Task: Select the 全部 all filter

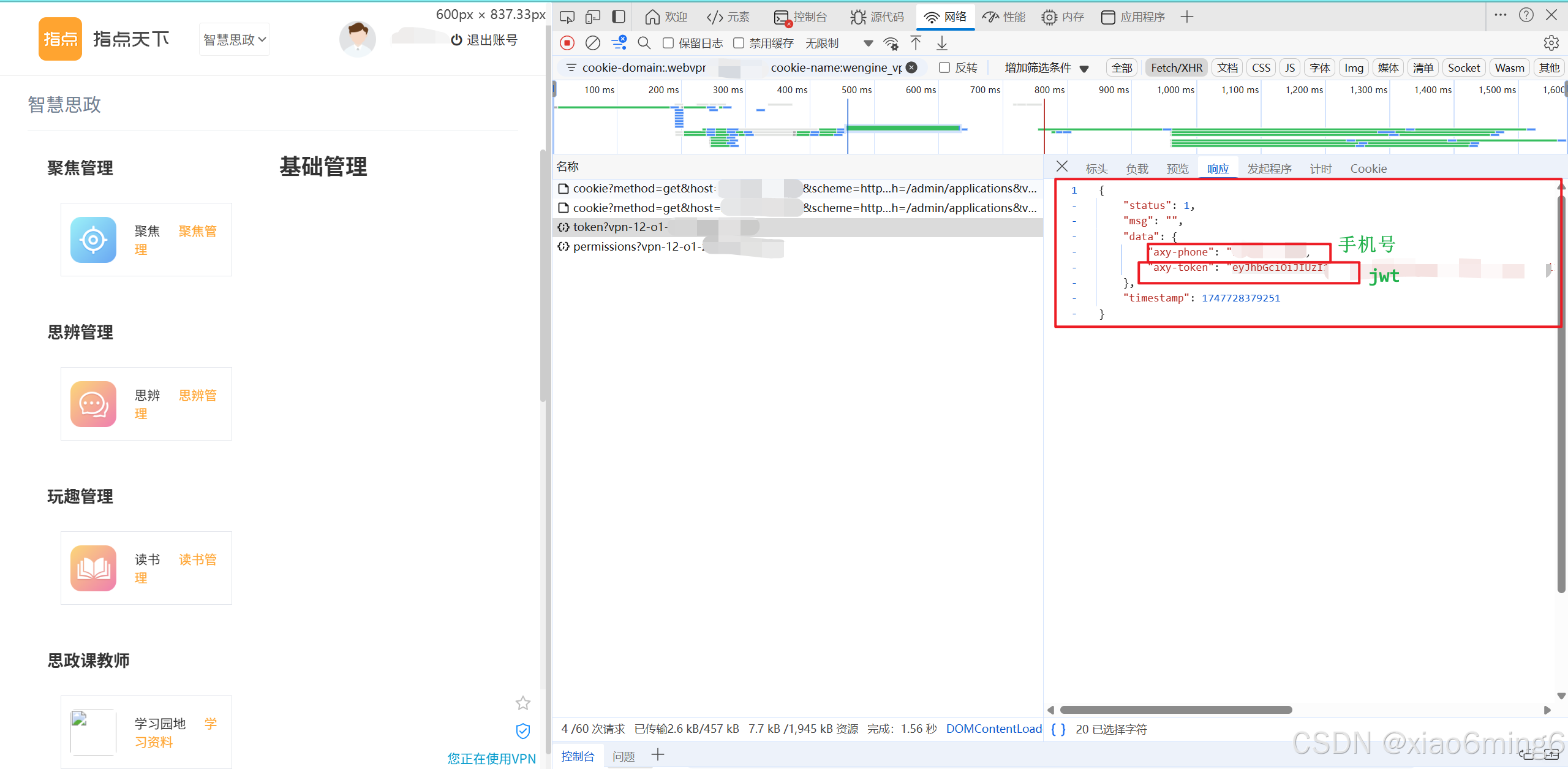Action: [x=1122, y=67]
